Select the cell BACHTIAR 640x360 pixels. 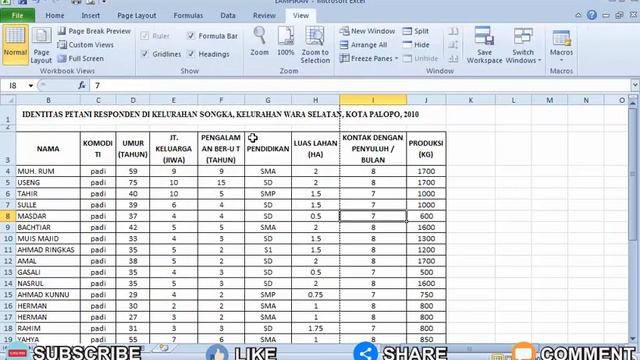point(48,227)
